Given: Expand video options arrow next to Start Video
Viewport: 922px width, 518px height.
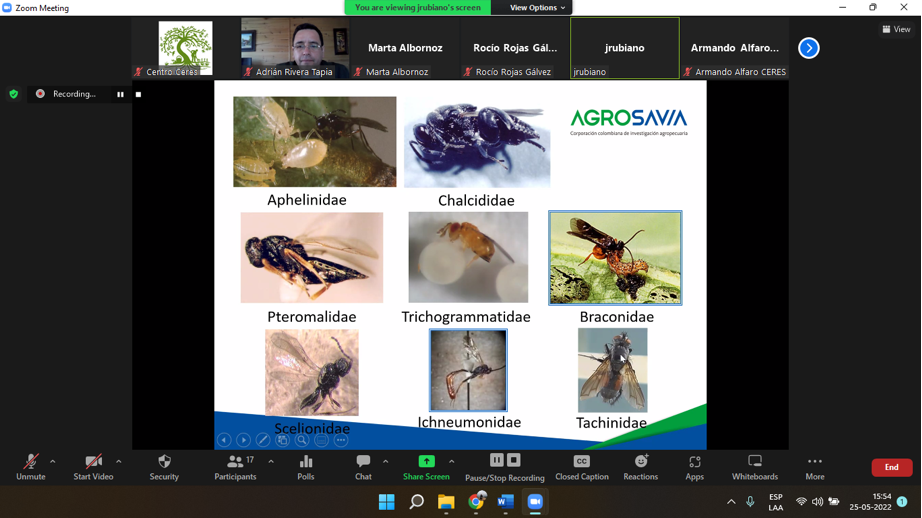Looking at the screenshot, I should [x=119, y=462].
